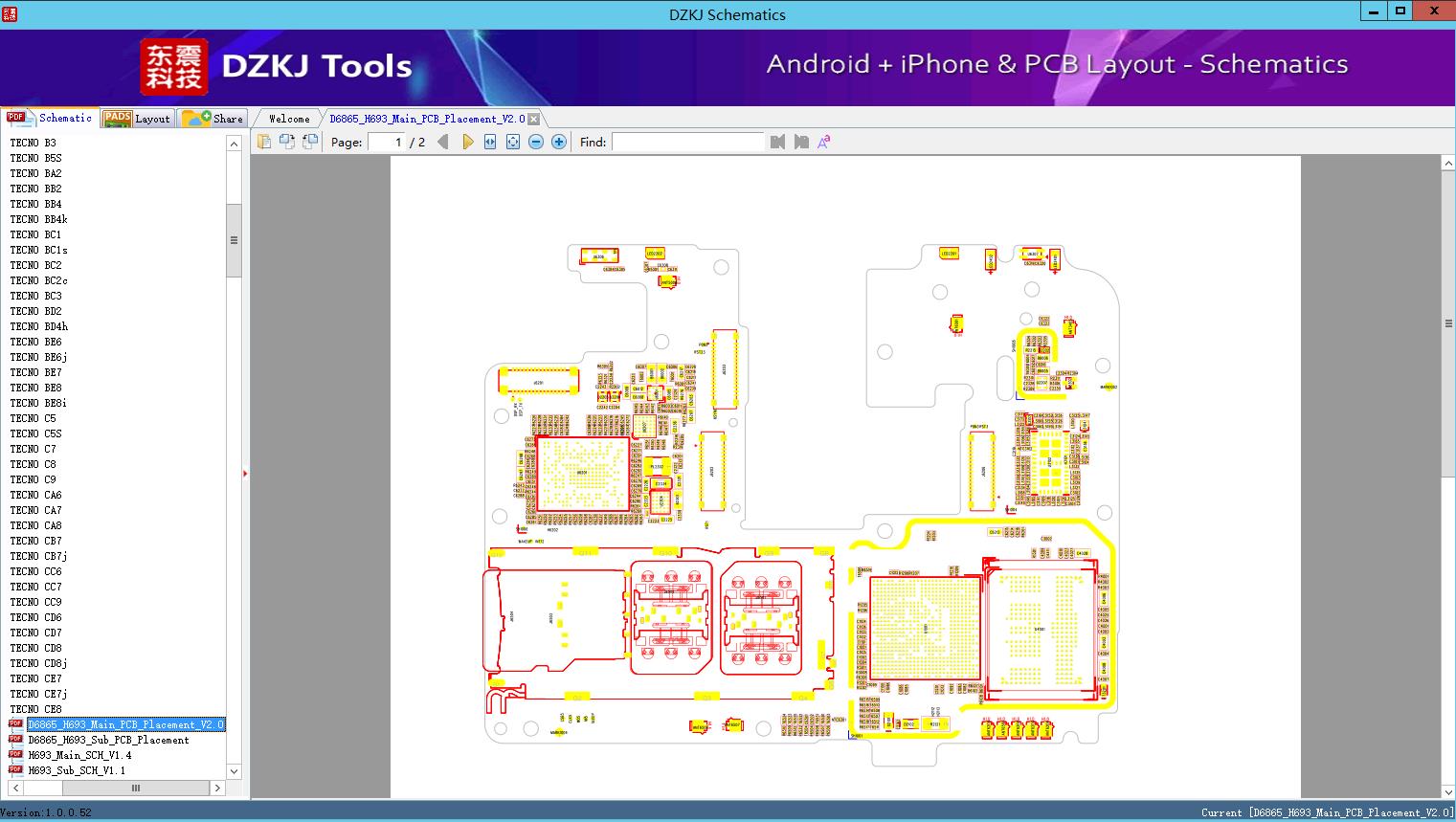This screenshot has width=1456, height=822.
Task: Open the Welcome tab
Action: [x=287, y=118]
